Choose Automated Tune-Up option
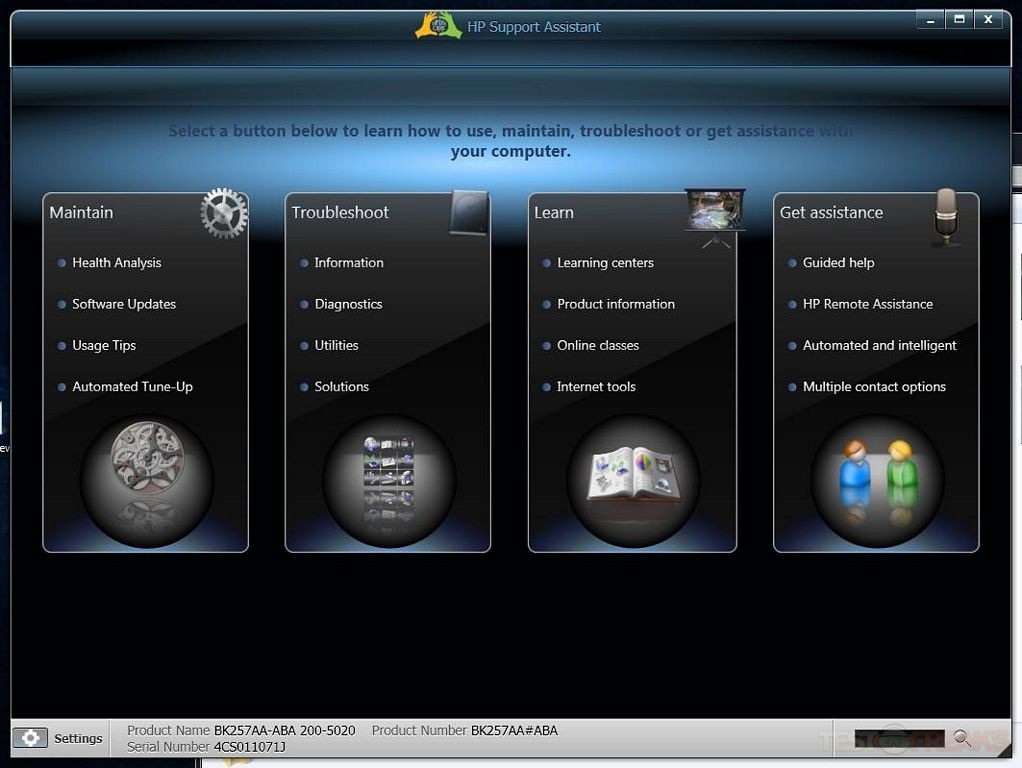The height and width of the screenshot is (768, 1022). pos(132,387)
